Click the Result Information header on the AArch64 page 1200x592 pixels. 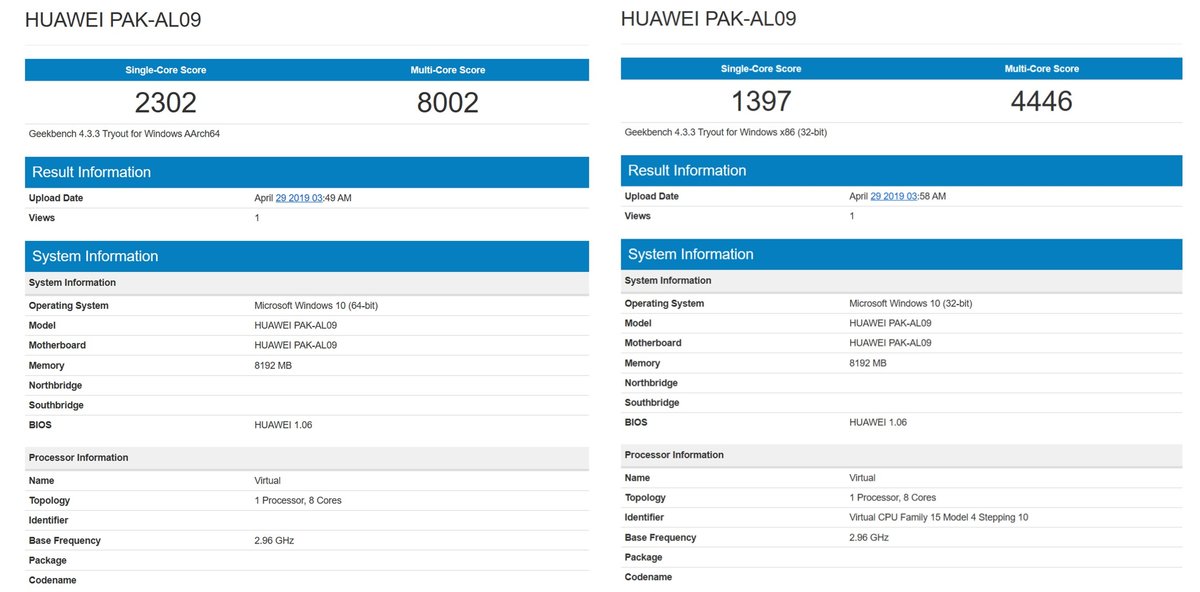click(307, 172)
